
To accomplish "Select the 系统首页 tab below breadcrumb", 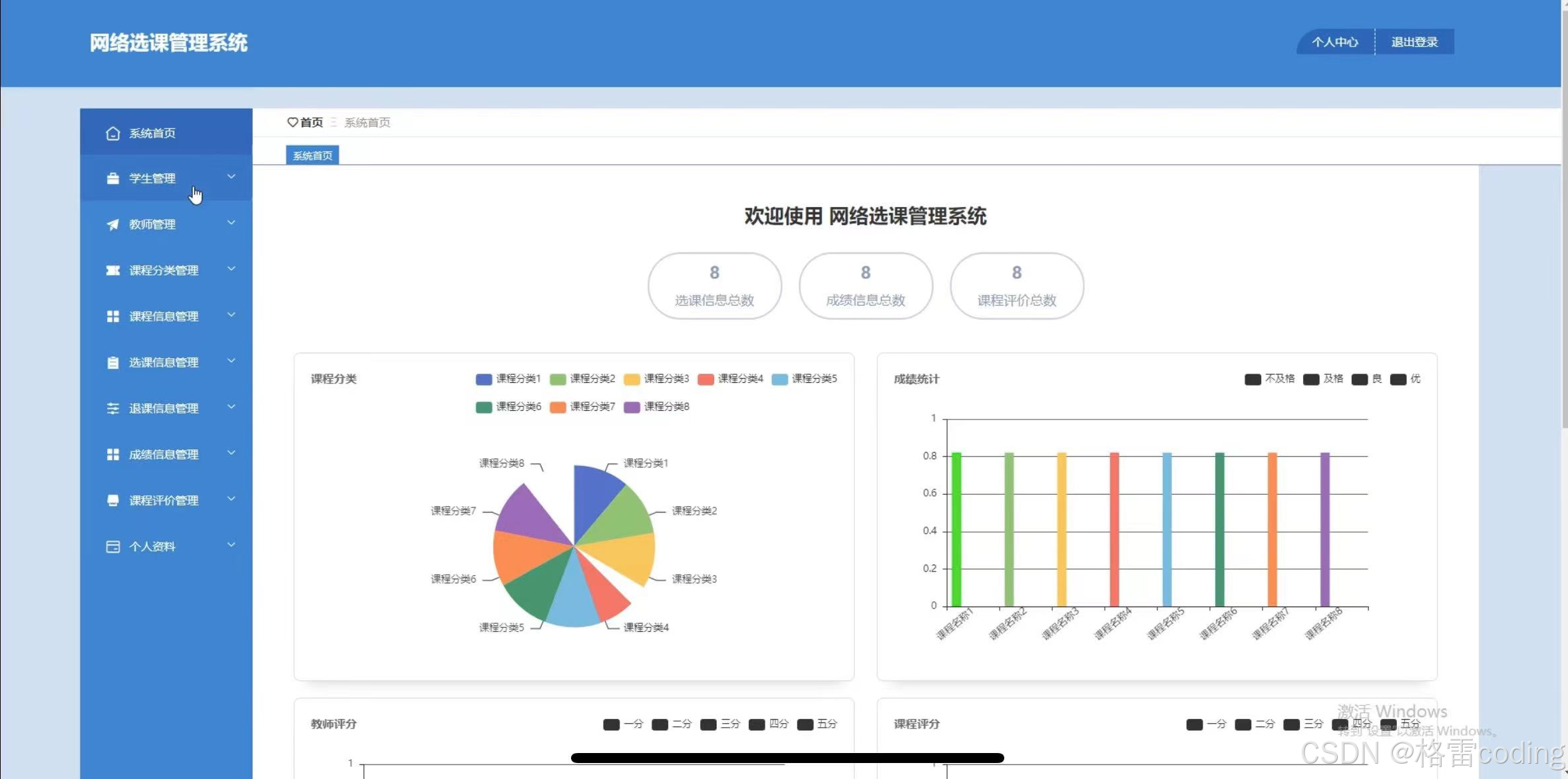I will 312,155.
